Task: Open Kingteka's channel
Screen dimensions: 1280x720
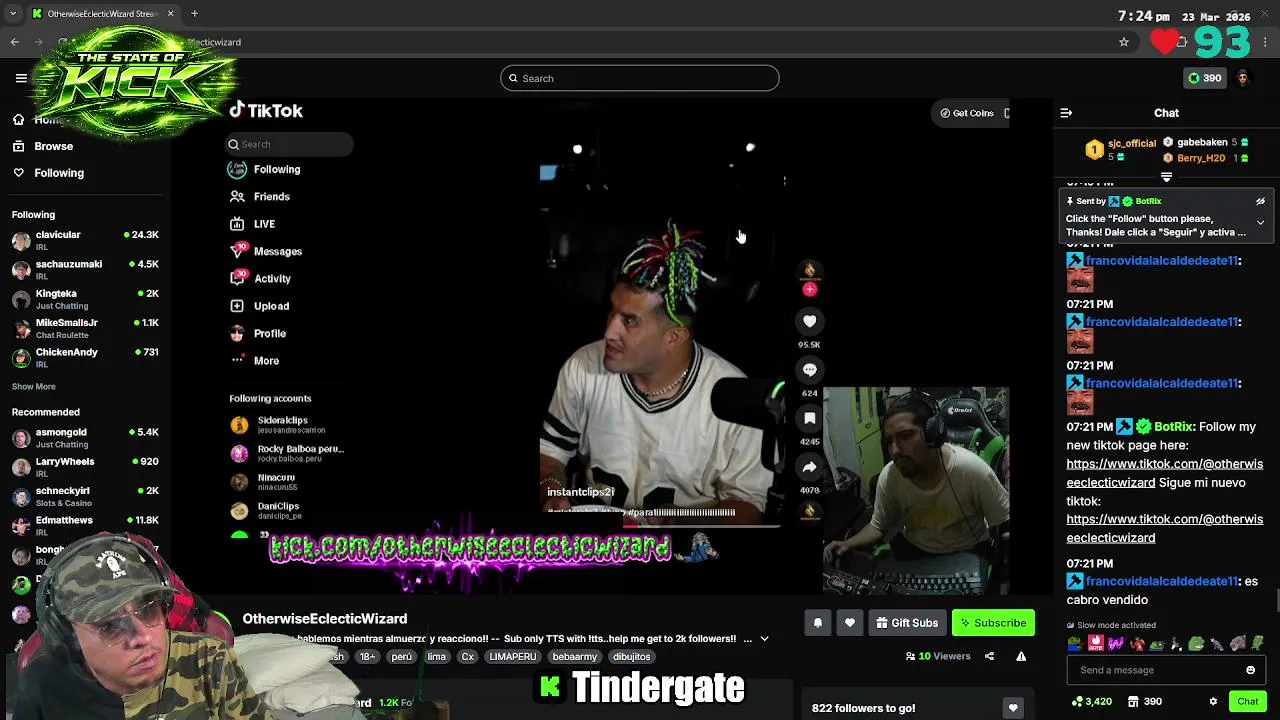Action: tap(85, 299)
